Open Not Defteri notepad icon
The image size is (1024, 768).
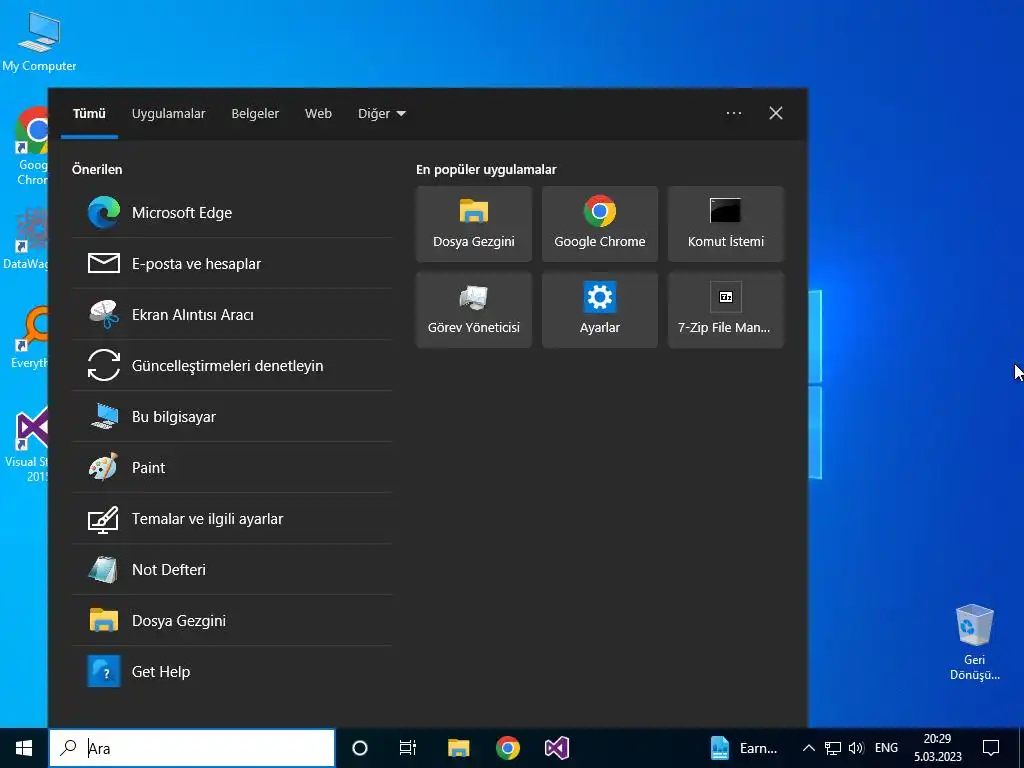tap(104, 569)
